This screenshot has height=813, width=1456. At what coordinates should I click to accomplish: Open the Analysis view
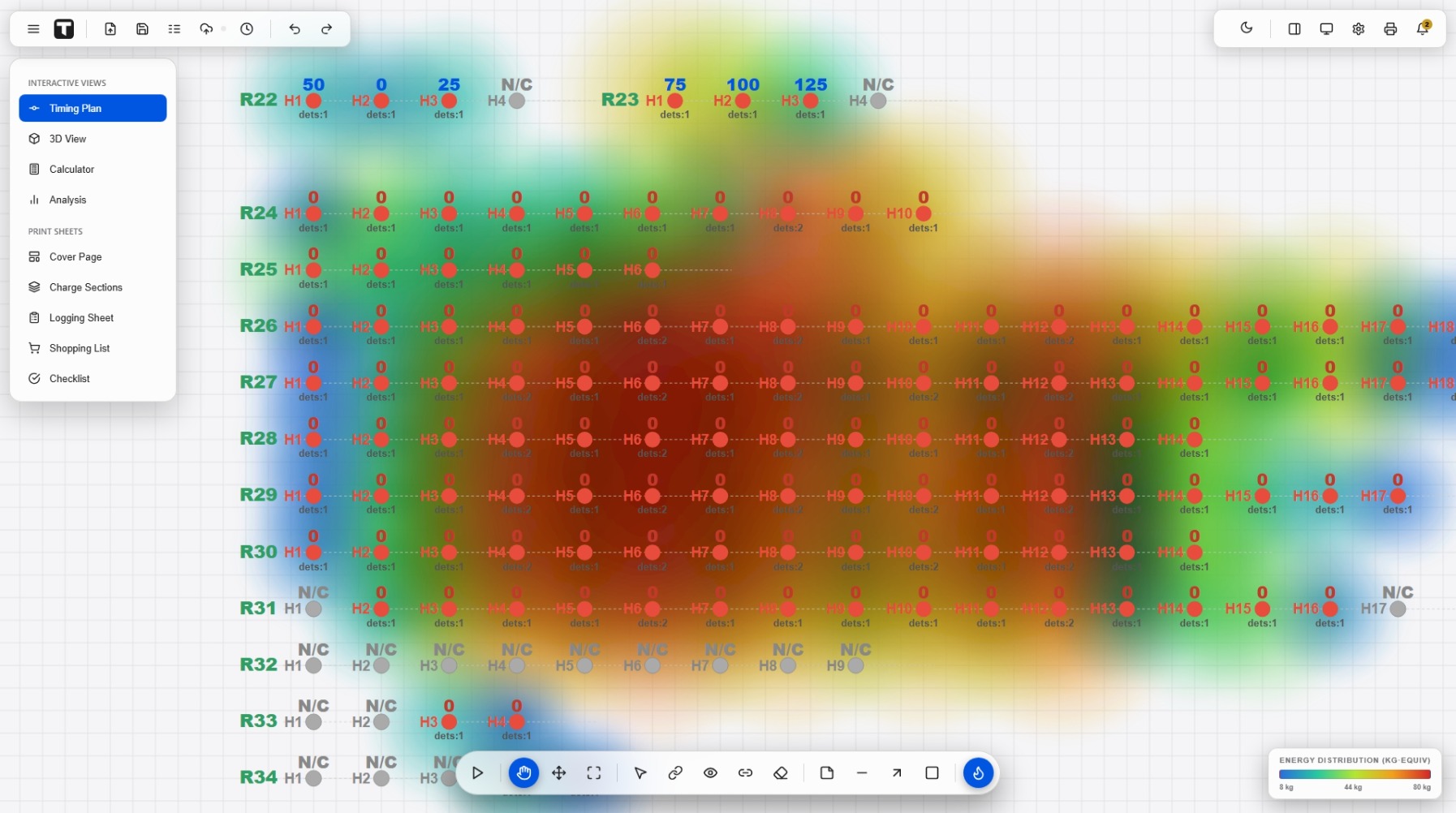[x=93, y=200]
